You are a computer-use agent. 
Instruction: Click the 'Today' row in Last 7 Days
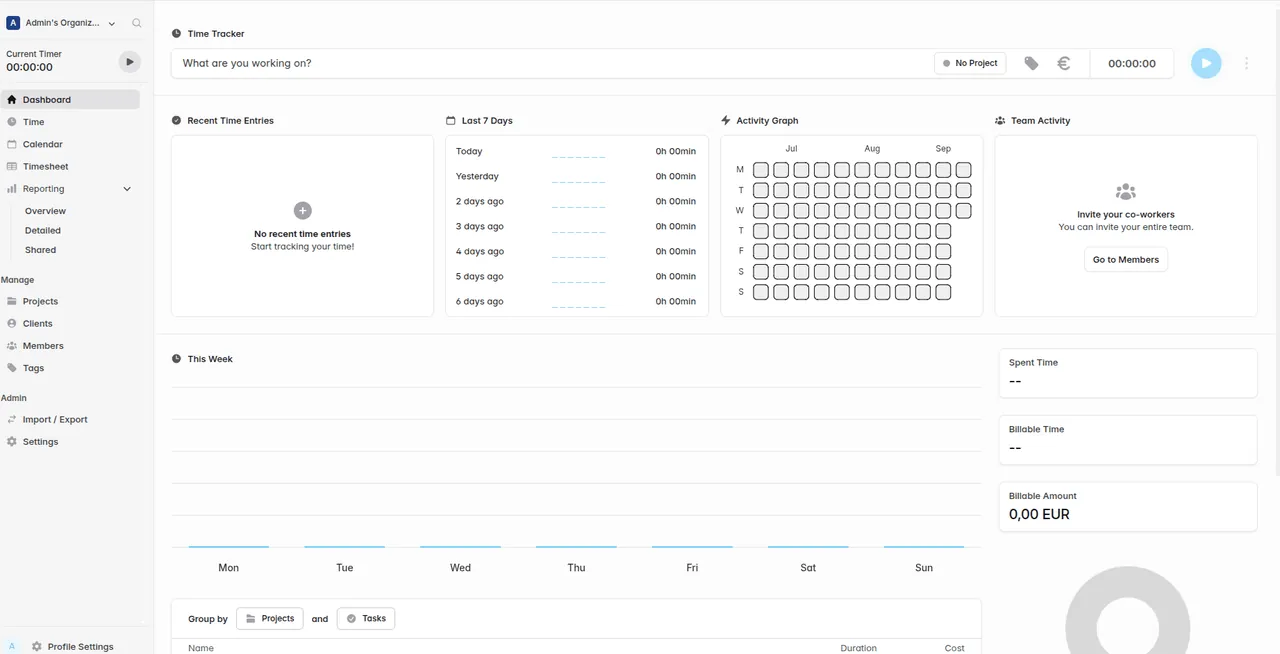click(x=576, y=151)
